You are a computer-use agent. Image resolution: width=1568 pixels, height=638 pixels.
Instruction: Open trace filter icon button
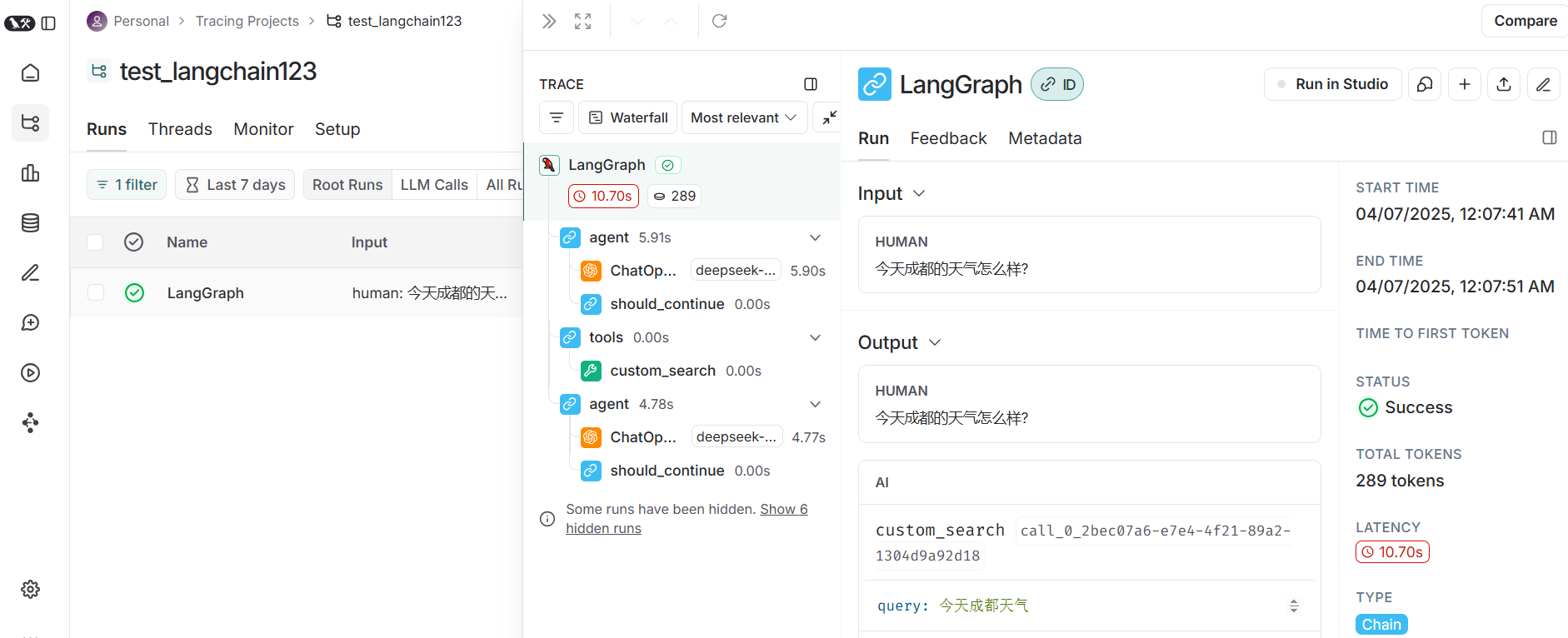pos(557,117)
